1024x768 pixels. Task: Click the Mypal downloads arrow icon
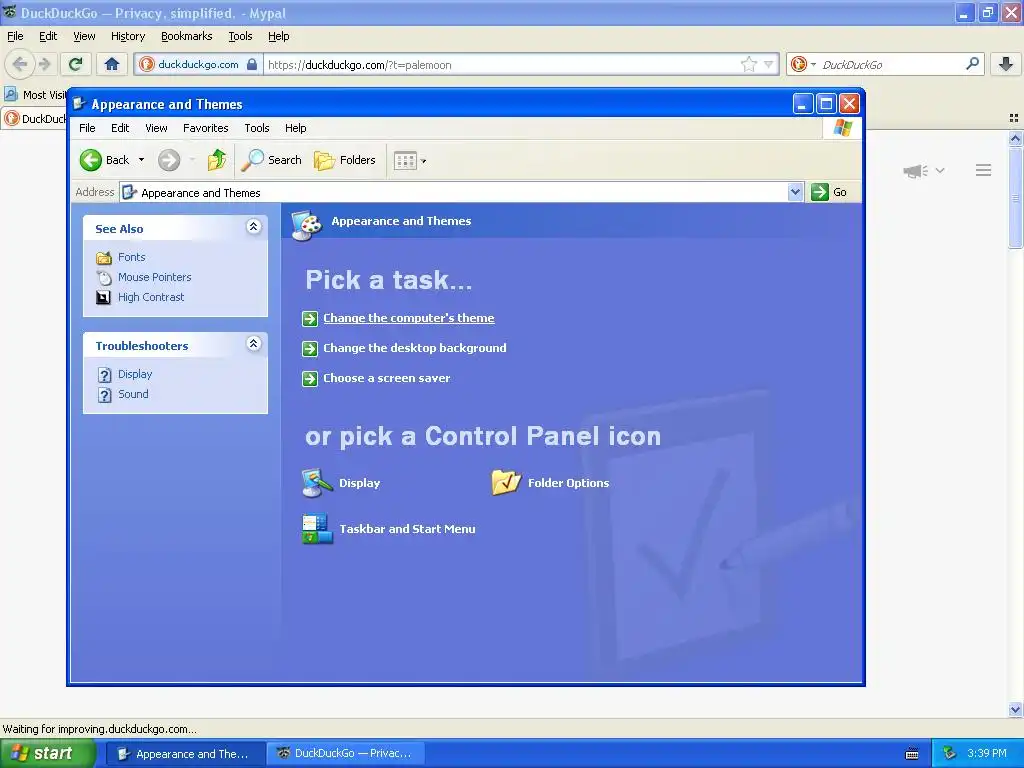[1006, 64]
